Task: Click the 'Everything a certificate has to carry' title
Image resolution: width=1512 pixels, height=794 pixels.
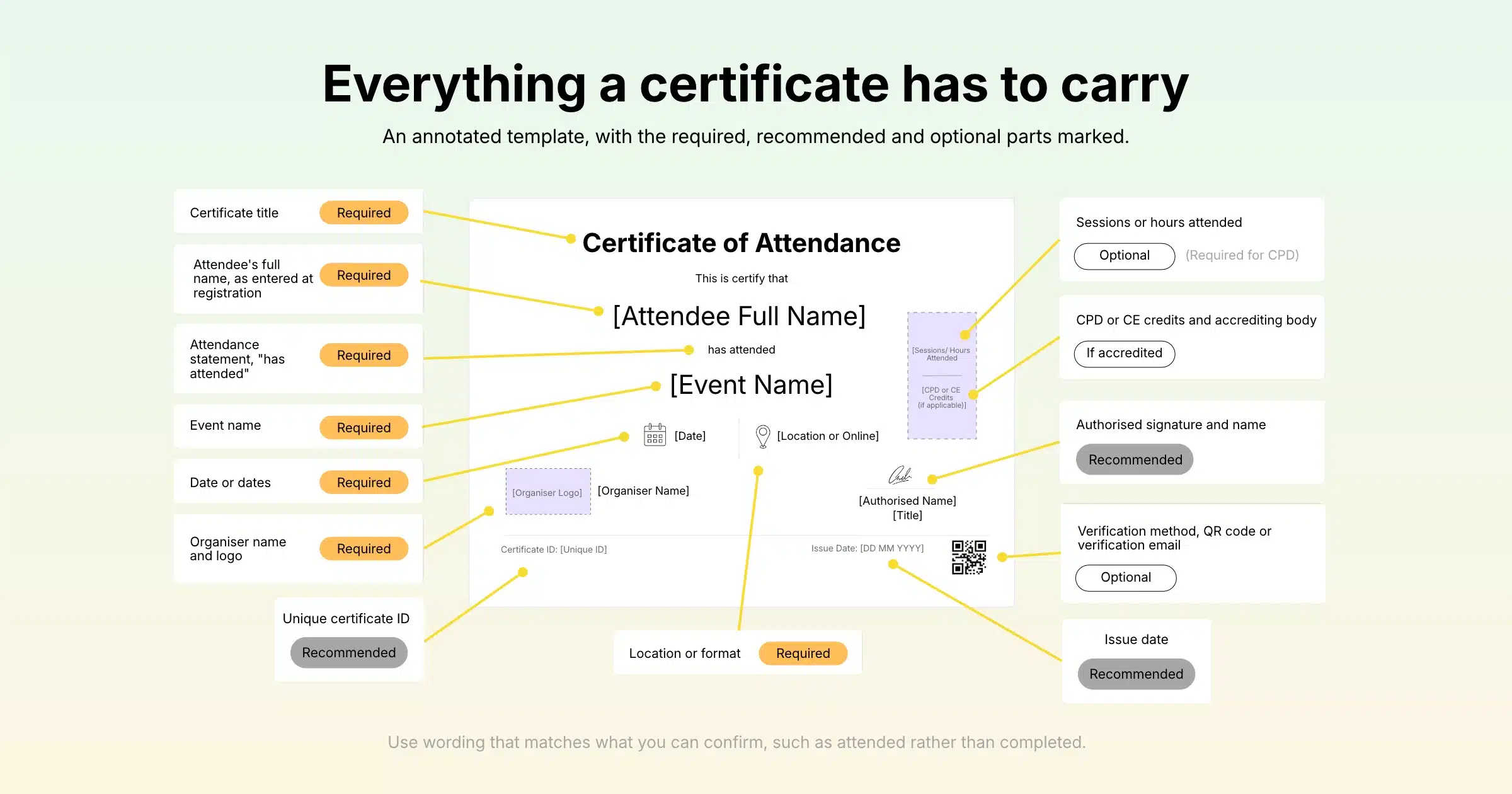Action: [x=755, y=85]
